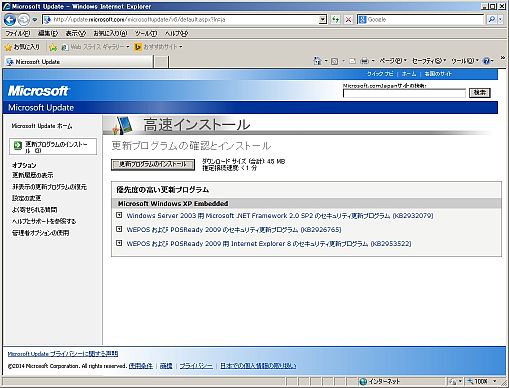This screenshot has height=388, width=509.
Task: Click the 検索 button
Action: point(480,93)
